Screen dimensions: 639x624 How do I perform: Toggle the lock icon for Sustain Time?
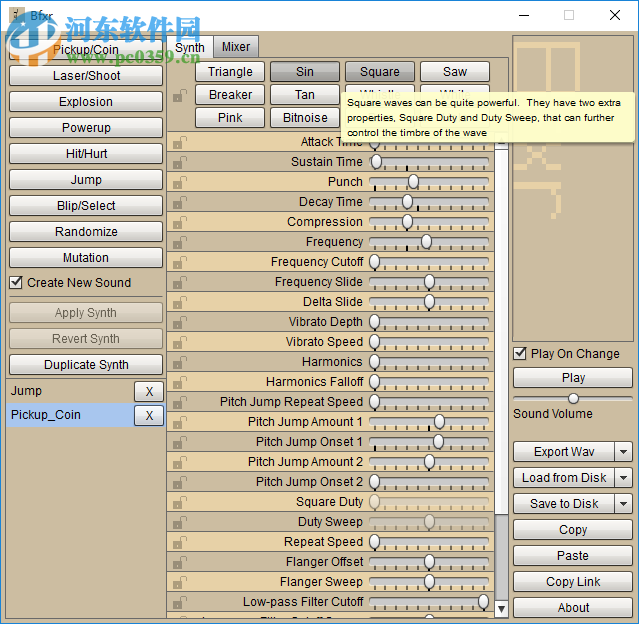coord(180,163)
